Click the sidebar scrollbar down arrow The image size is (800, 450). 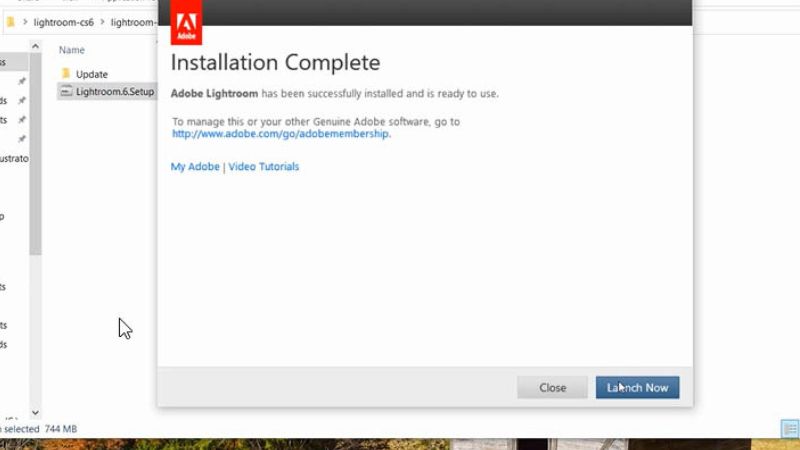36,412
